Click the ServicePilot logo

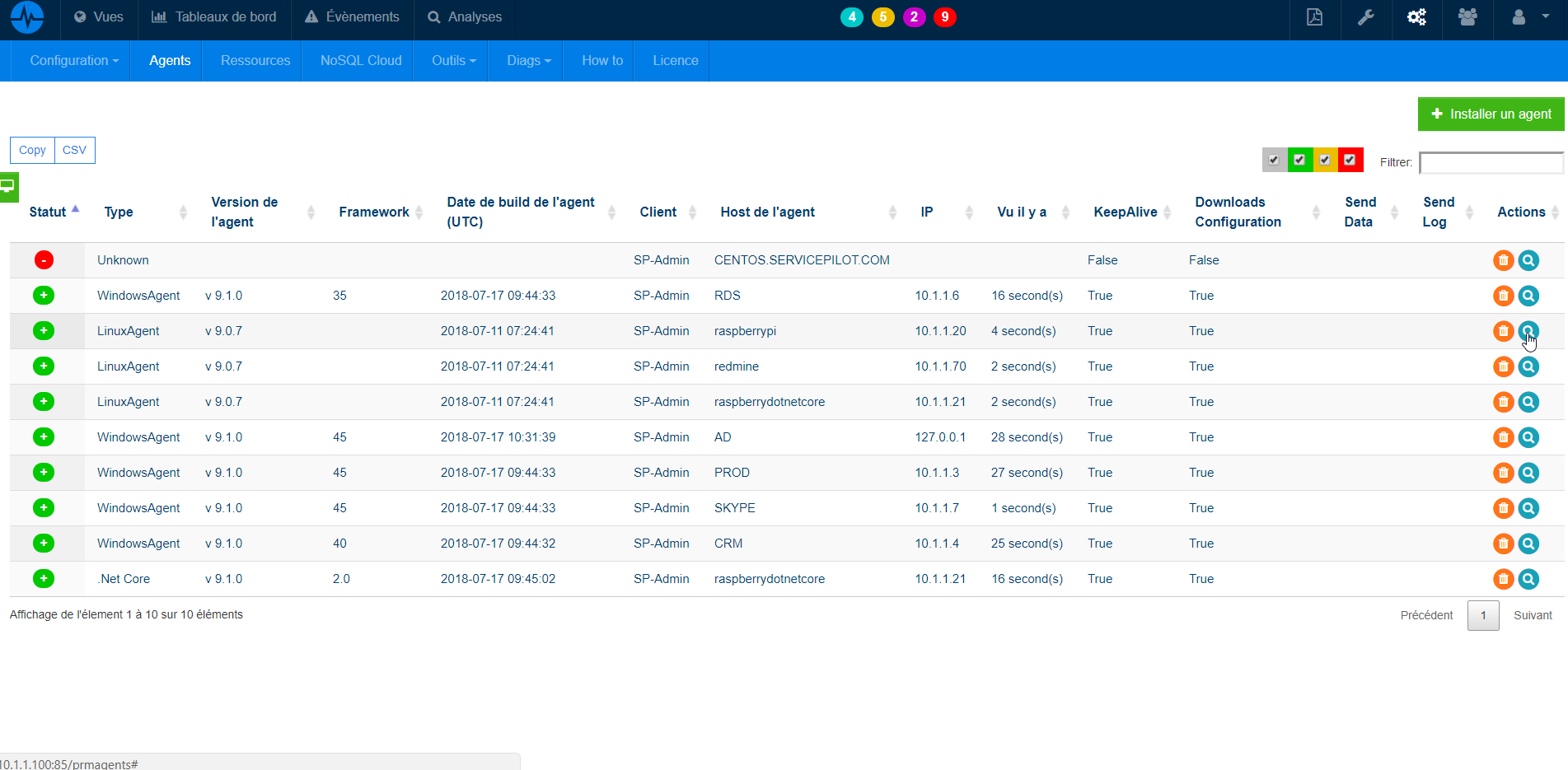[x=27, y=18]
